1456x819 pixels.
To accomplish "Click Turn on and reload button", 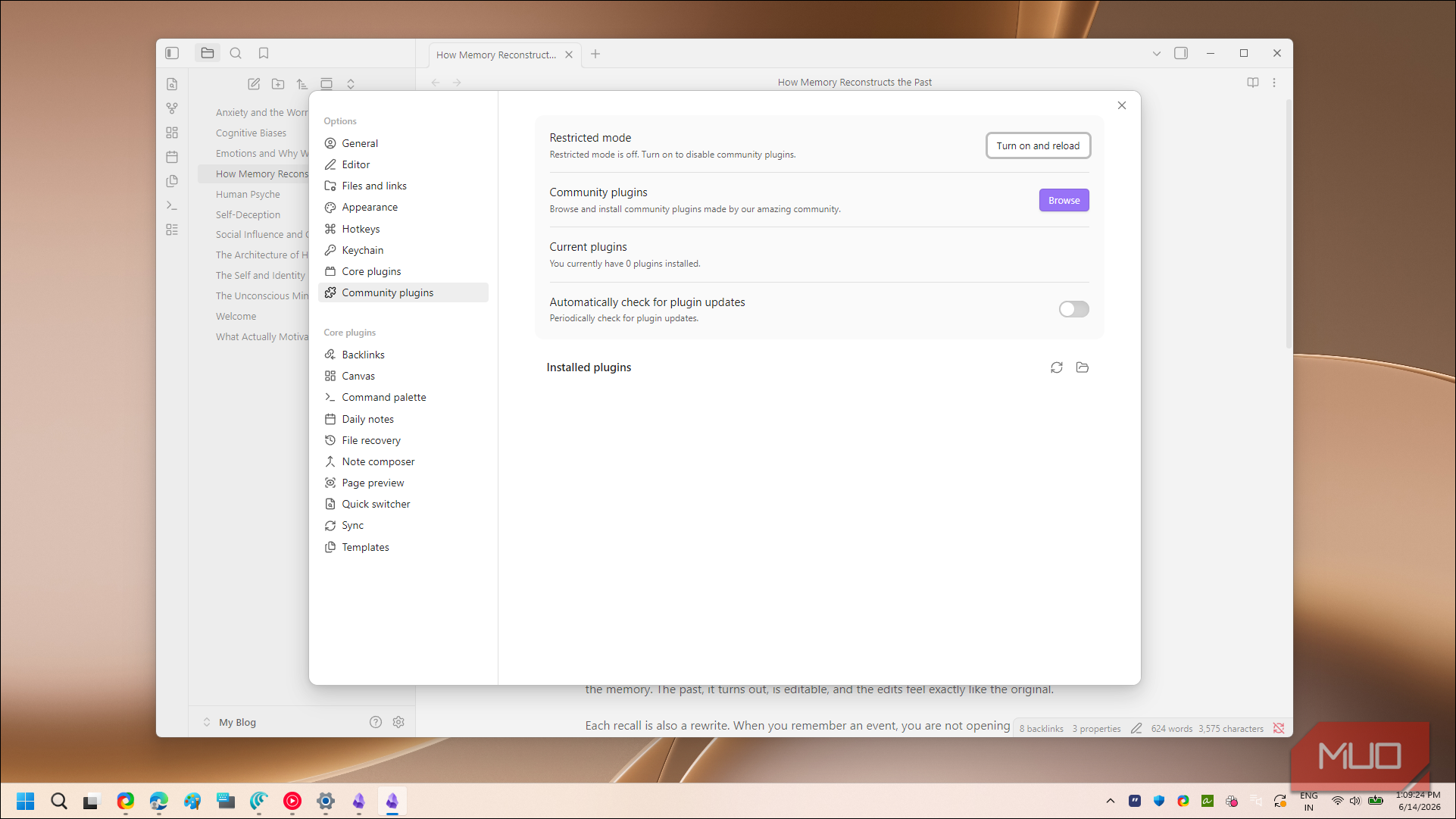I will [1038, 145].
